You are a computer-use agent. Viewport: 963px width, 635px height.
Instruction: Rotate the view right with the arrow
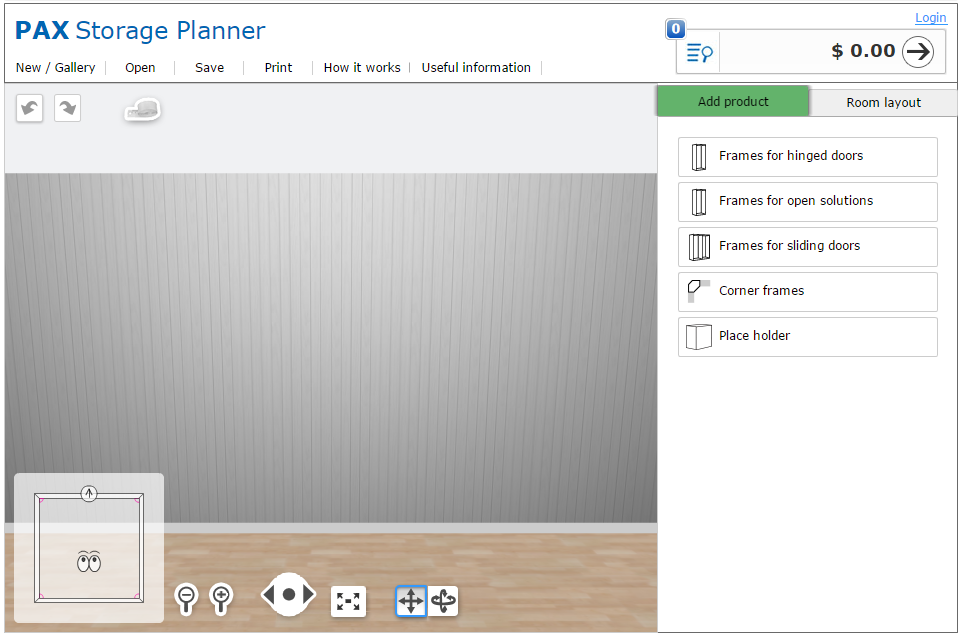pyautogui.click(x=309, y=594)
